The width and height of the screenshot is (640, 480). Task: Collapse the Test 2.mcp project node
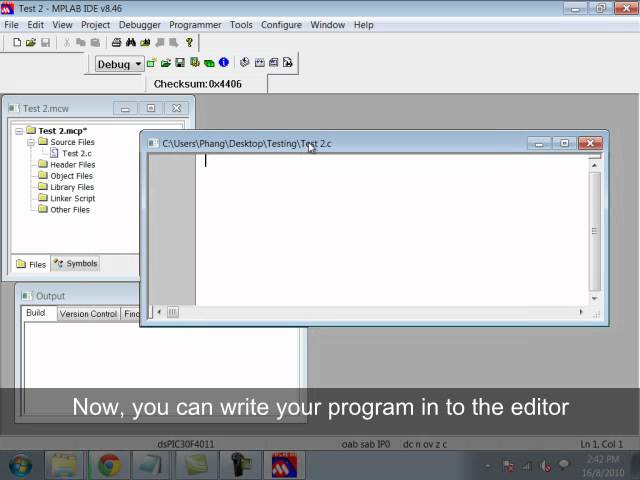19,131
